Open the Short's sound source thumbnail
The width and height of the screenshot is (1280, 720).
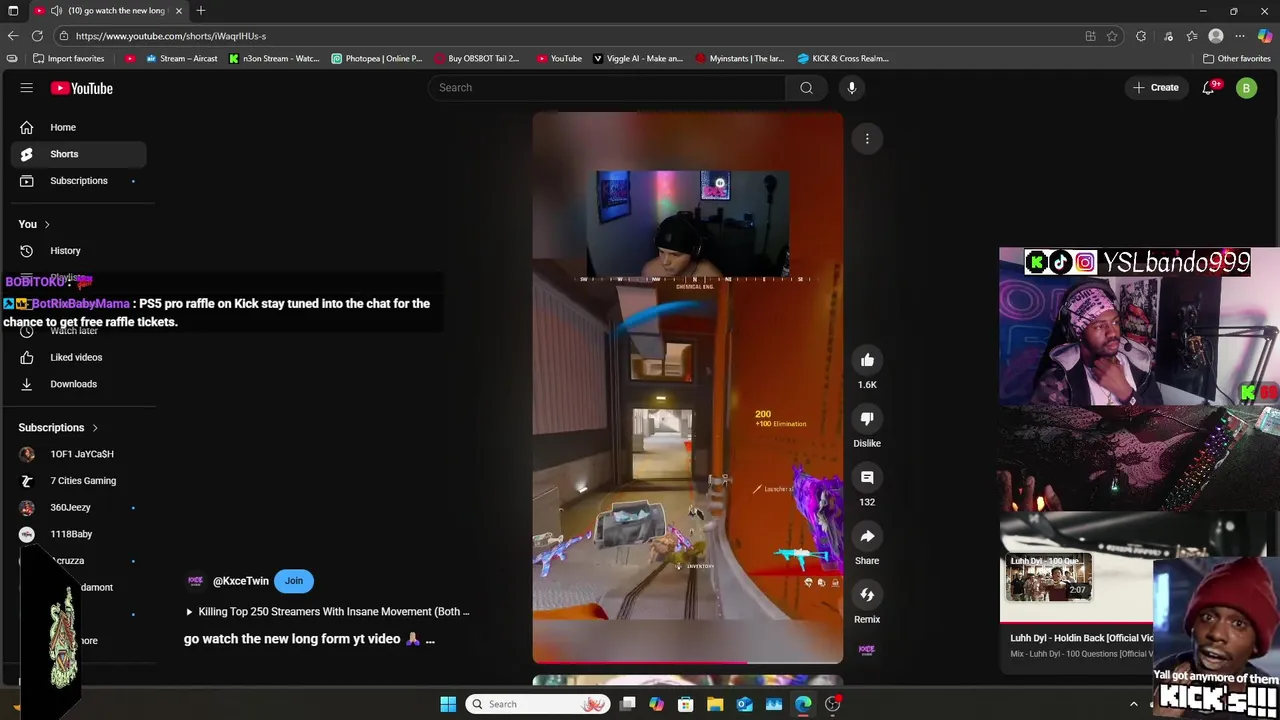click(867, 650)
